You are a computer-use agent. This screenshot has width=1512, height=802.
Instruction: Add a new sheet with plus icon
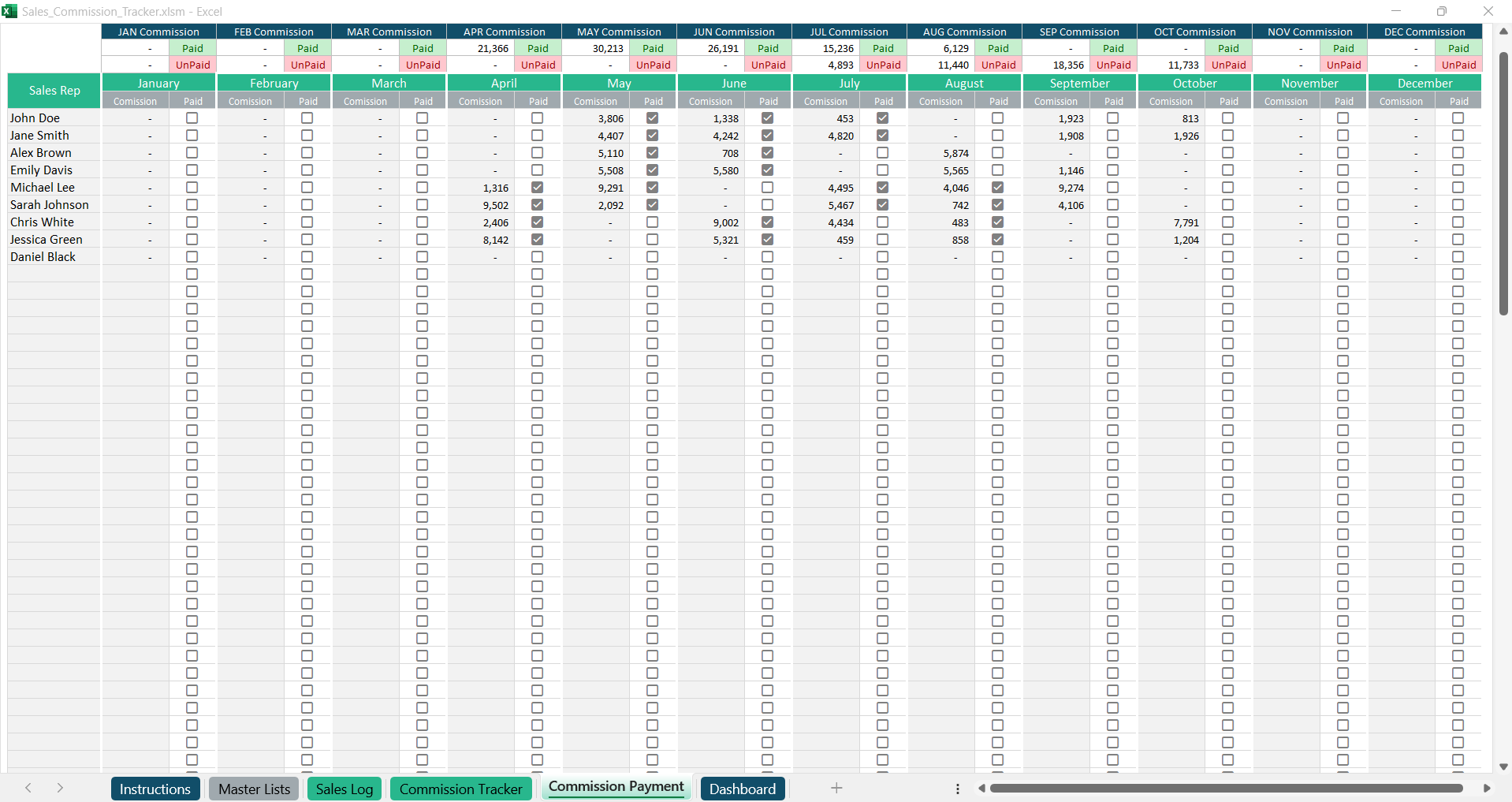(x=836, y=788)
